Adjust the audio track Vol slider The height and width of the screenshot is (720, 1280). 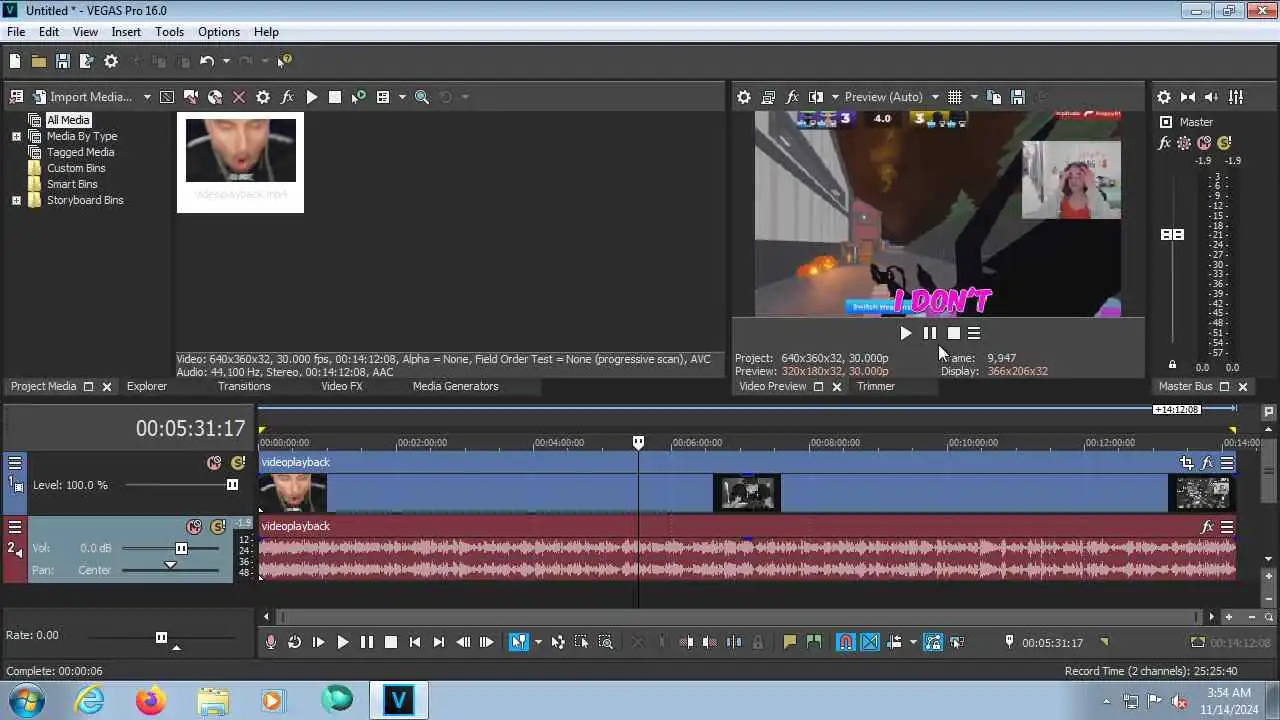point(181,548)
